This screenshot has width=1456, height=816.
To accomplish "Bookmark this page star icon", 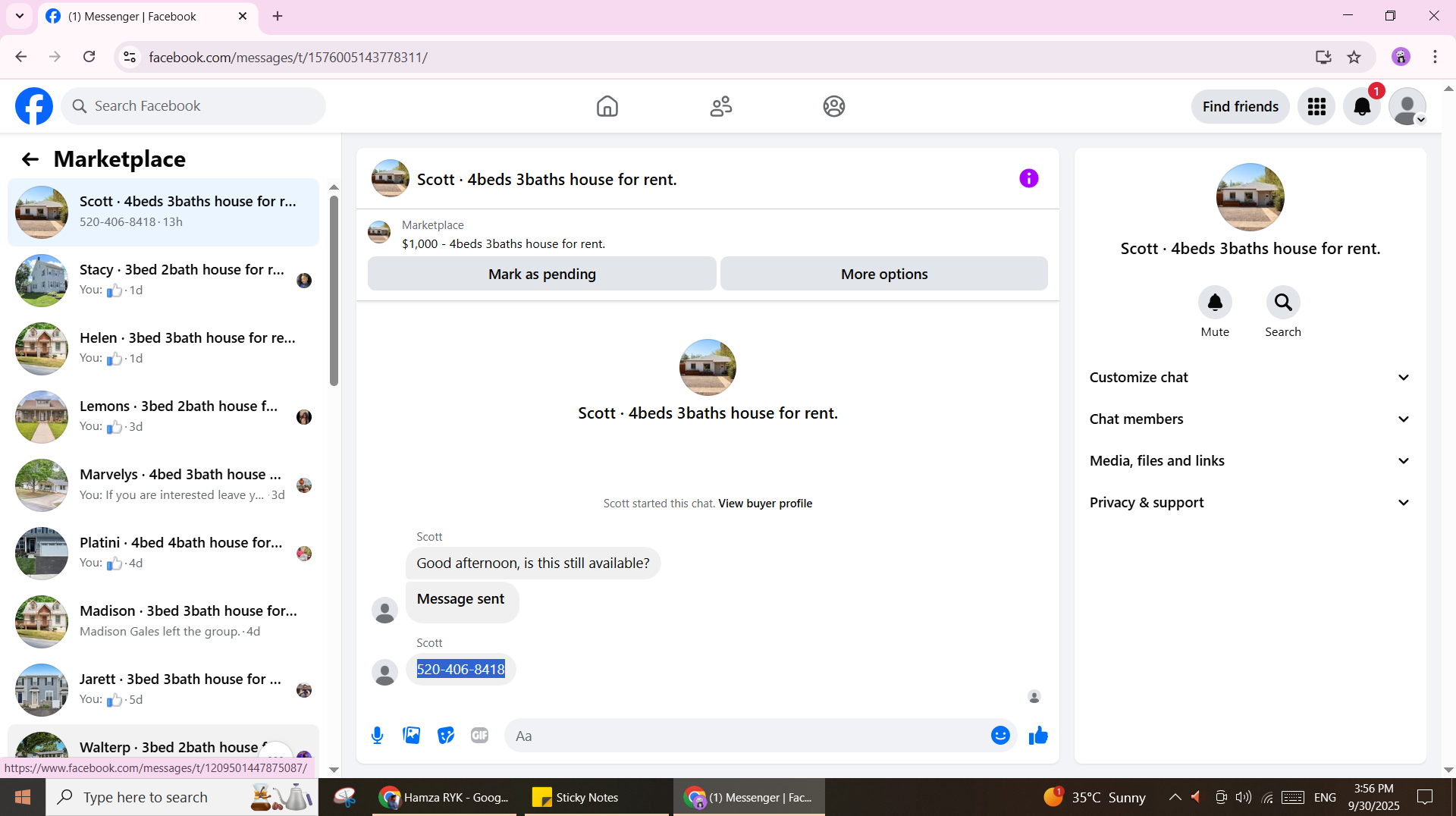I will [1354, 57].
